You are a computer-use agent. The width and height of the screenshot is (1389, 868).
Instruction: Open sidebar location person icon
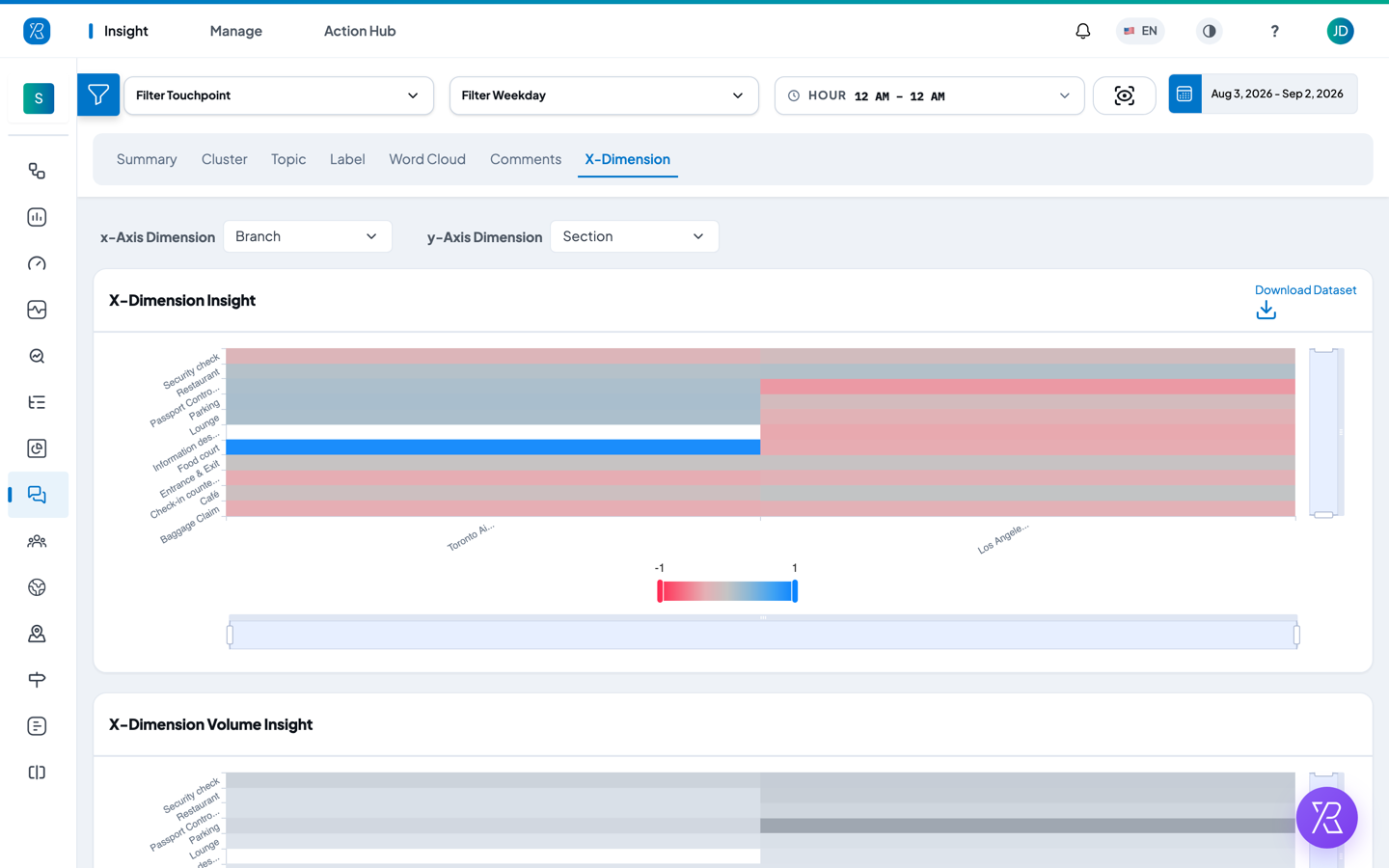pos(37,634)
